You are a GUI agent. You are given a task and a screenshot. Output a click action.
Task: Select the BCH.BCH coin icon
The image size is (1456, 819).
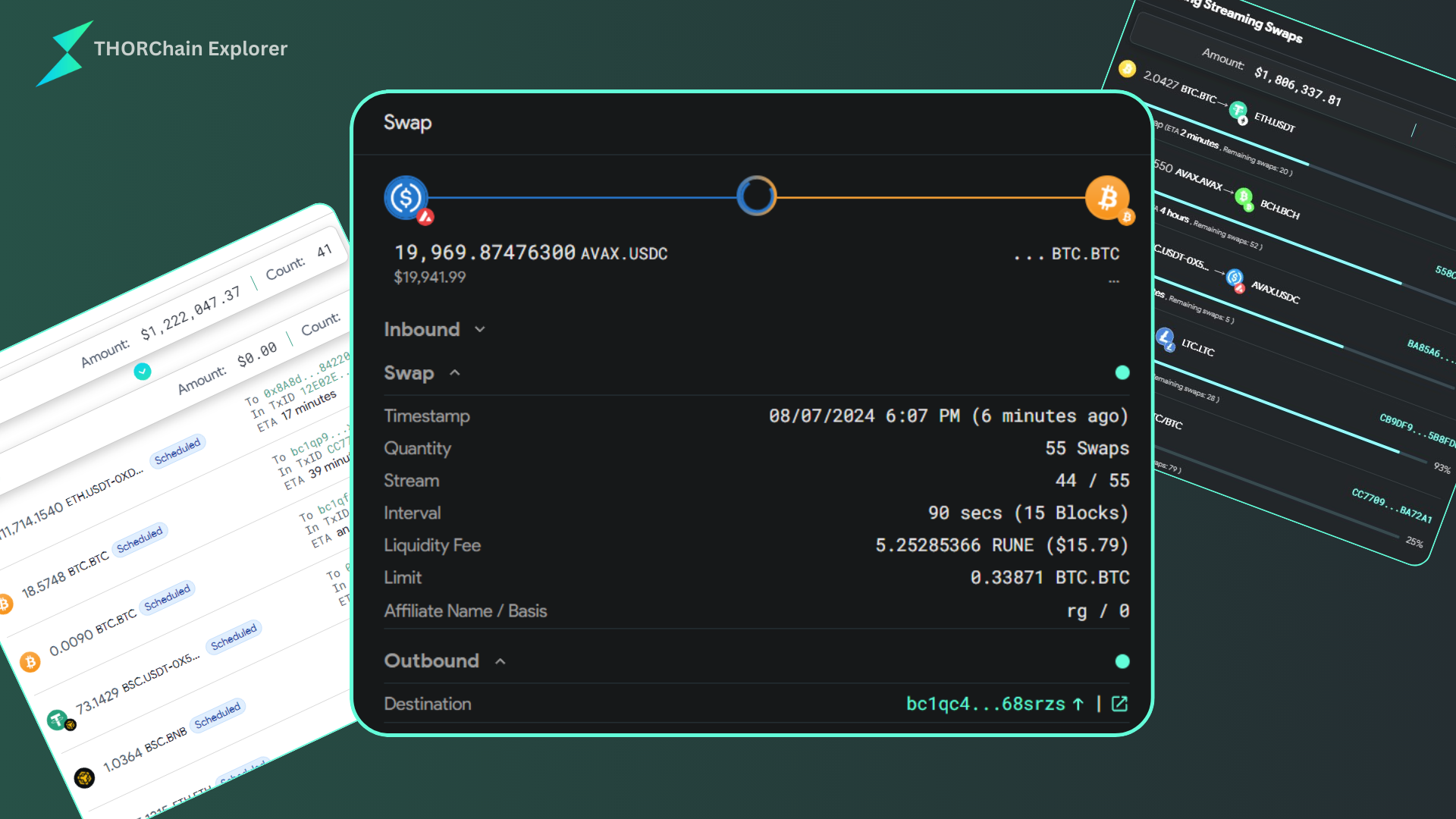1244,197
